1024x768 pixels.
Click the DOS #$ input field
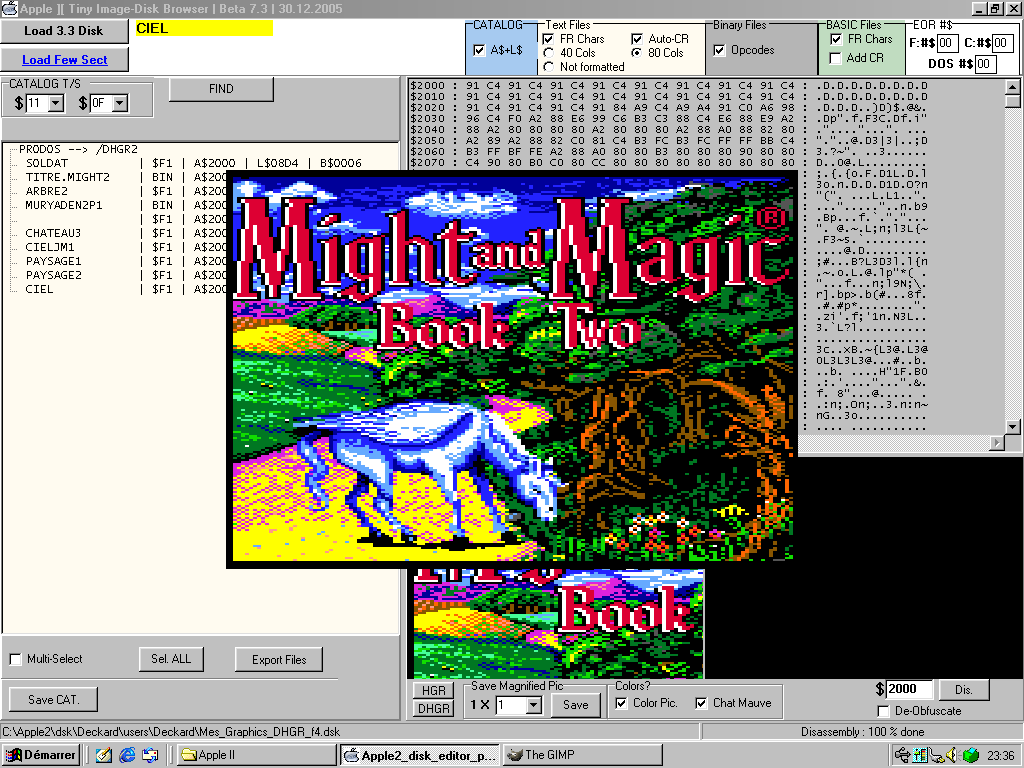(985, 64)
